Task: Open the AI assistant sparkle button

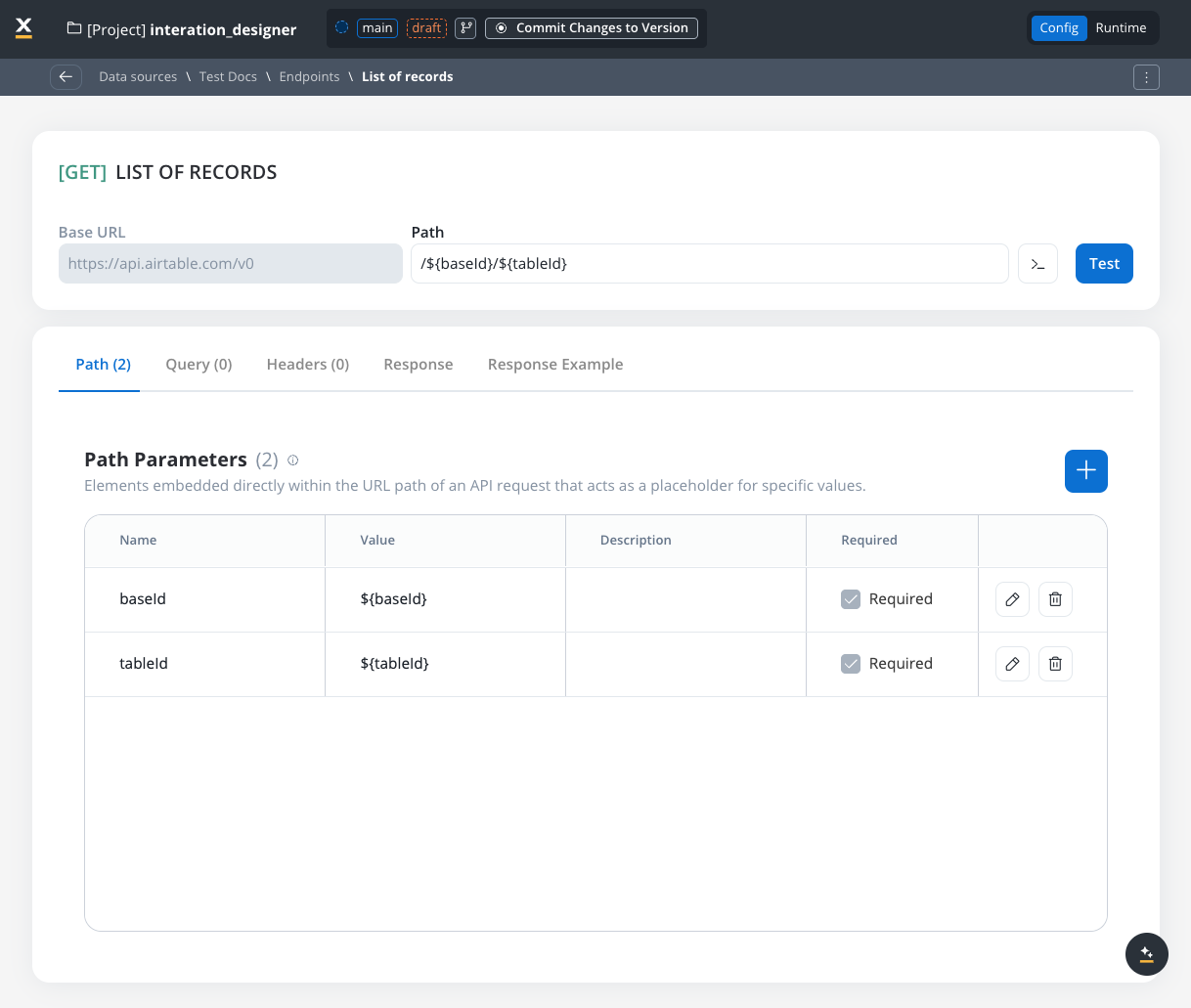Action: pos(1146,954)
